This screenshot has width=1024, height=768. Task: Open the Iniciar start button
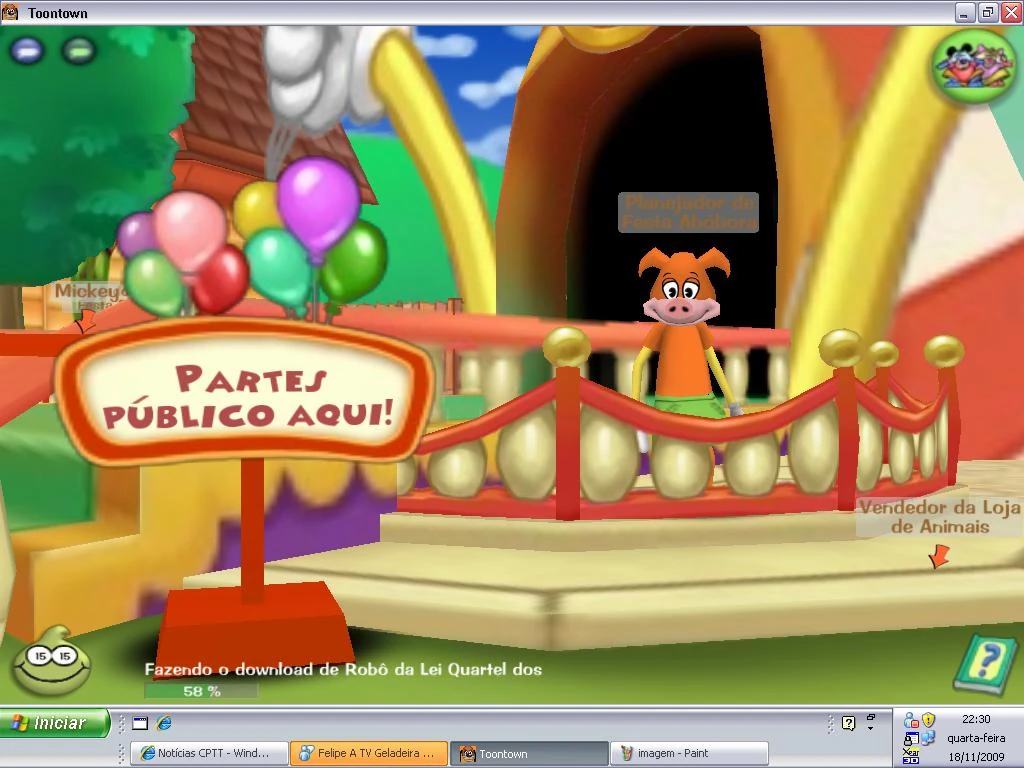(55, 723)
